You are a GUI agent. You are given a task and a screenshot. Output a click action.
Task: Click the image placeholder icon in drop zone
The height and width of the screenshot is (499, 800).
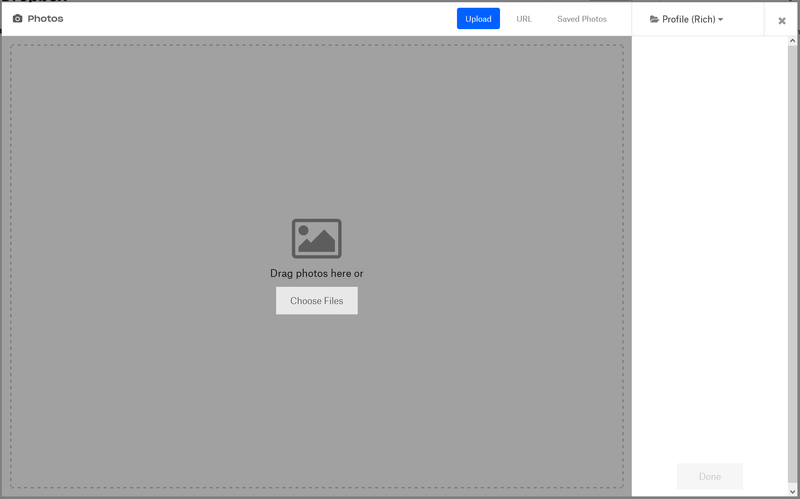click(316, 238)
